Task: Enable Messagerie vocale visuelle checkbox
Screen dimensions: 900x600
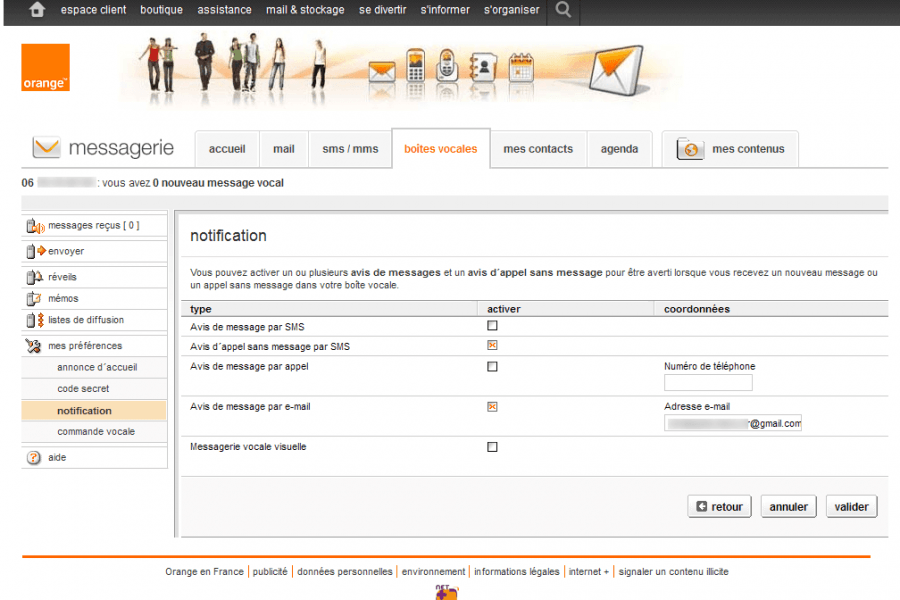Action: click(492, 447)
